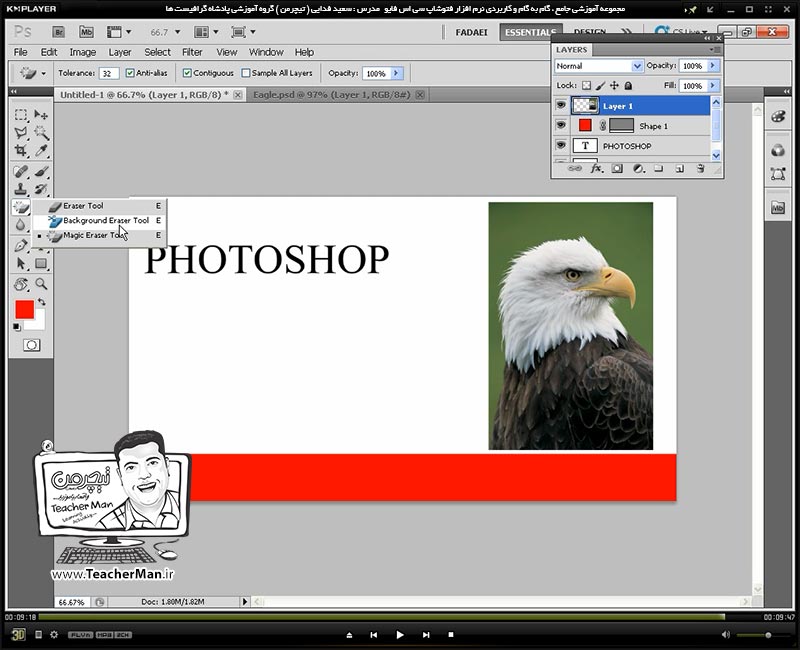
Task: Open layer Opacity slider arrow
Action: 713,66
